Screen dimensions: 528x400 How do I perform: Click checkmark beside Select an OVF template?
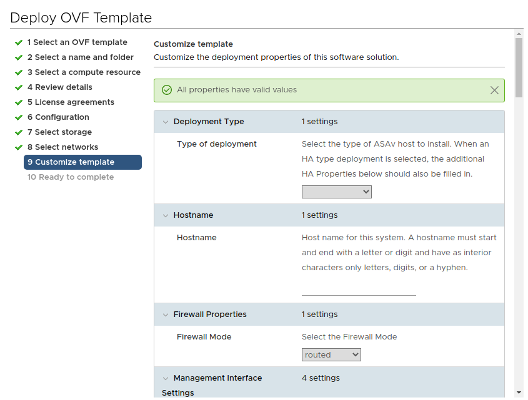pos(19,43)
